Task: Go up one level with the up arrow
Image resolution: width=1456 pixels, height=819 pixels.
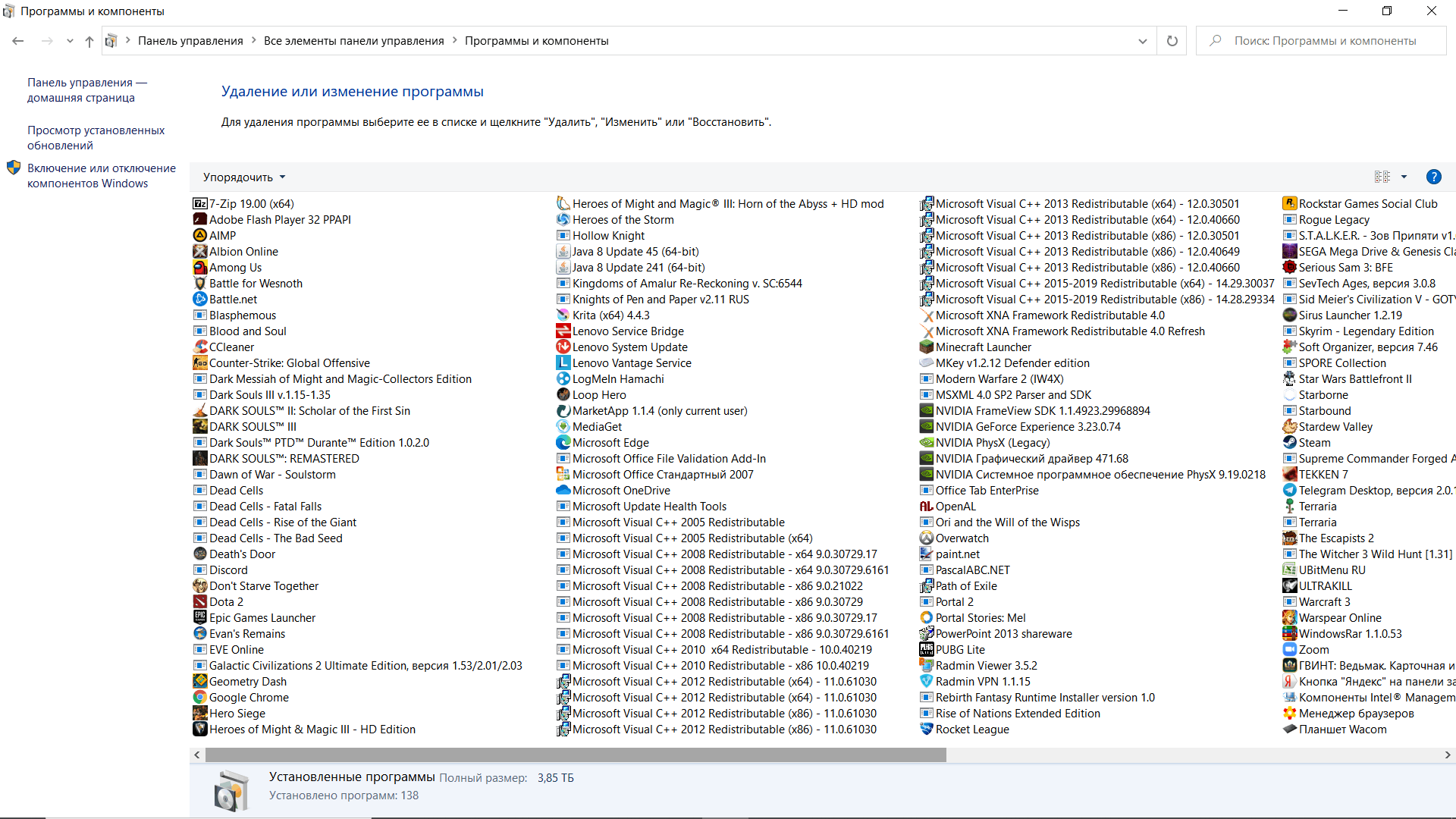Action: click(x=89, y=41)
